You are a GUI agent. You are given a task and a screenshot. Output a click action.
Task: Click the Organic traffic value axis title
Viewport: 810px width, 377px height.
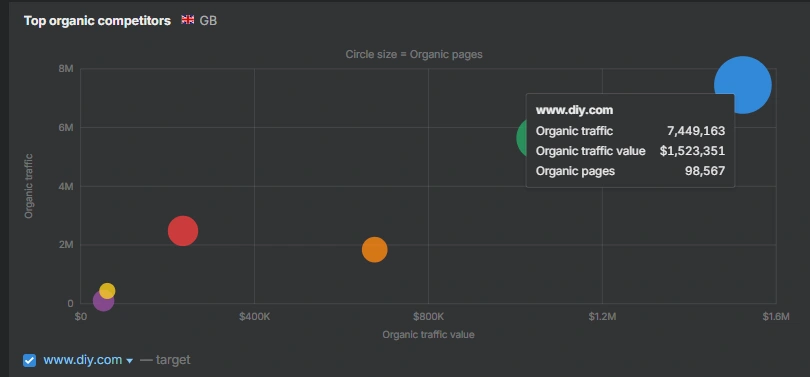pyautogui.click(x=428, y=335)
